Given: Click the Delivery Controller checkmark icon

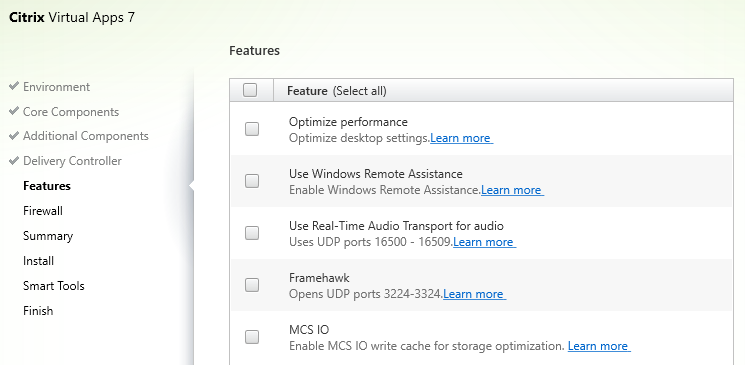Looking at the screenshot, I should tap(14, 161).
